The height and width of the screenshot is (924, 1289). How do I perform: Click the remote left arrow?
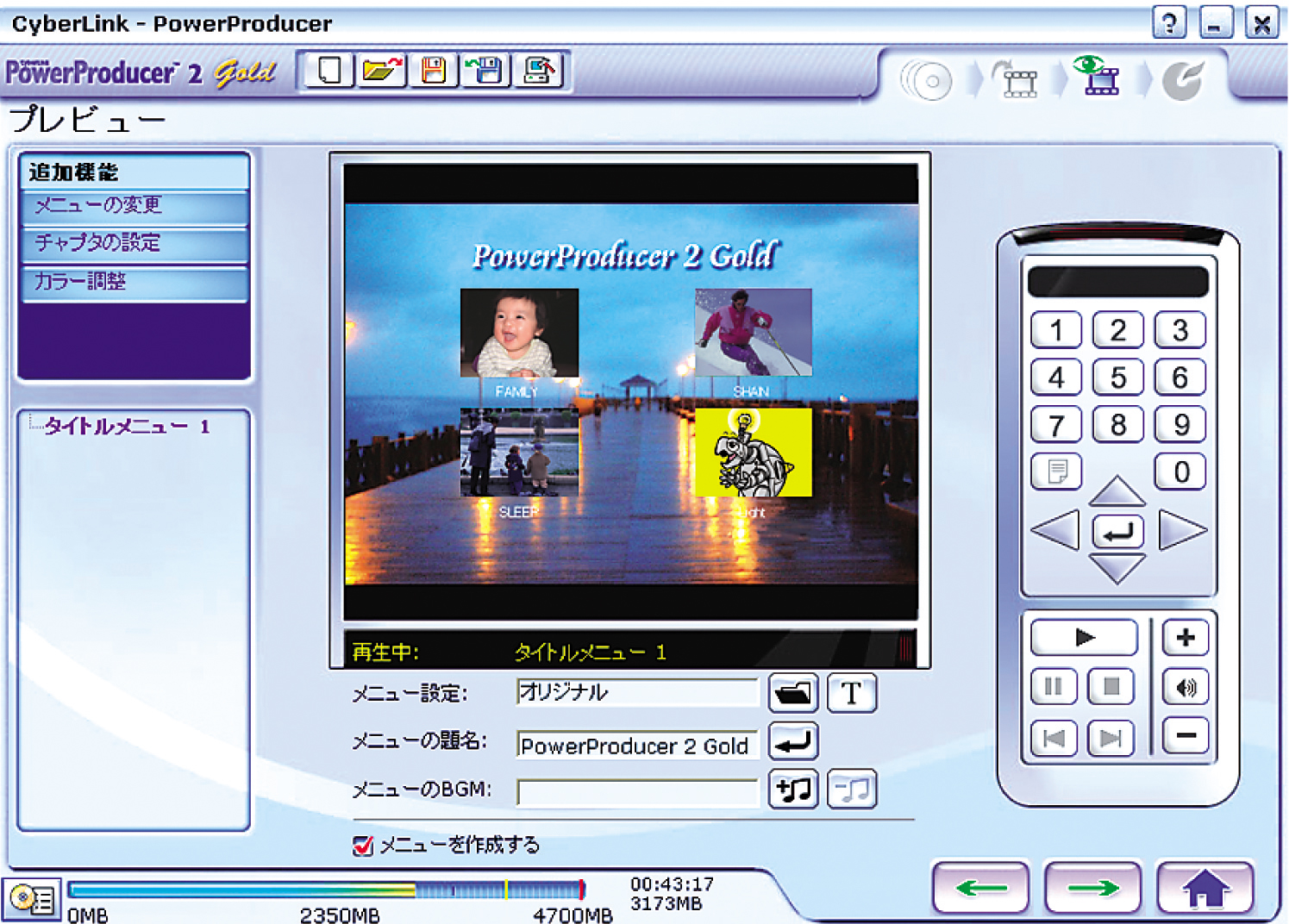(1057, 529)
